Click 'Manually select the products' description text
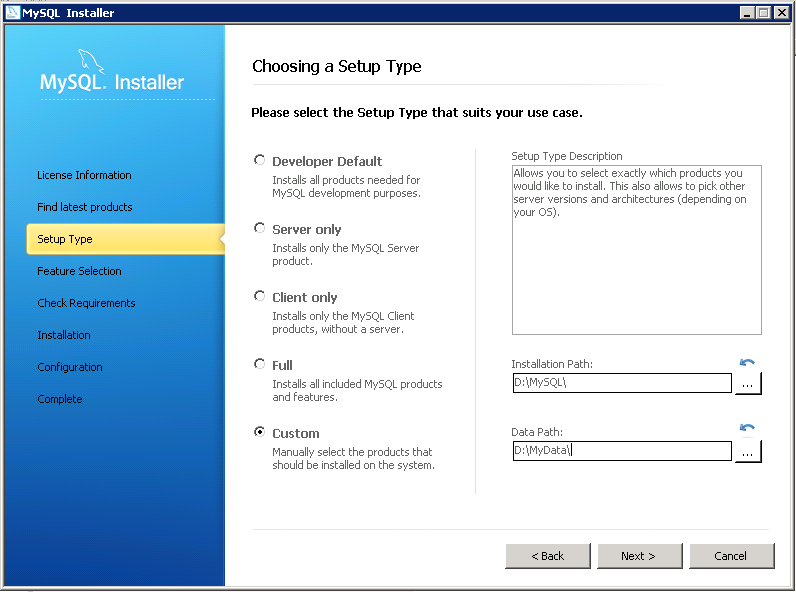This screenshot has height=592, width=796. (x=353, y=458)
